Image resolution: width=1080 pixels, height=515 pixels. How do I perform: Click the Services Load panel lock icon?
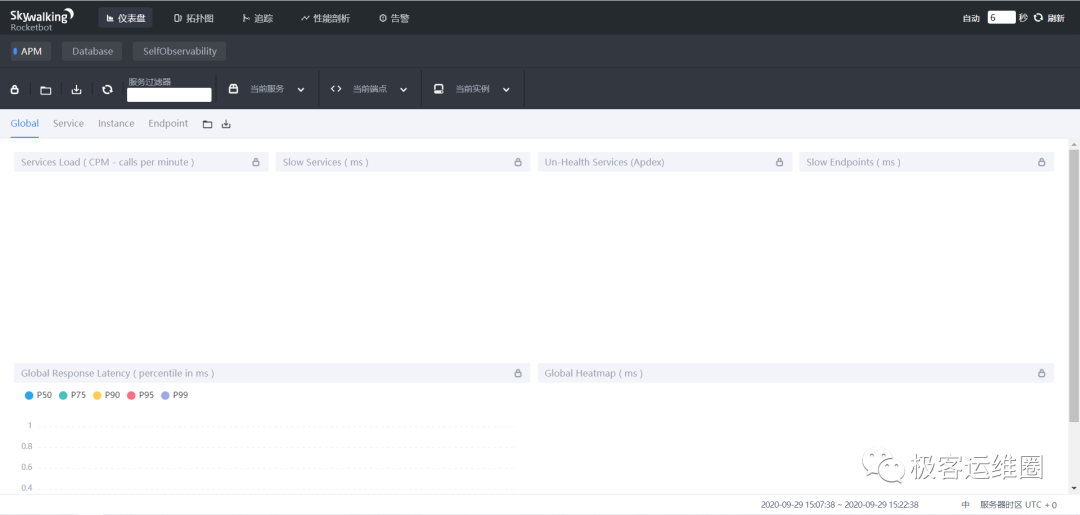256,162
